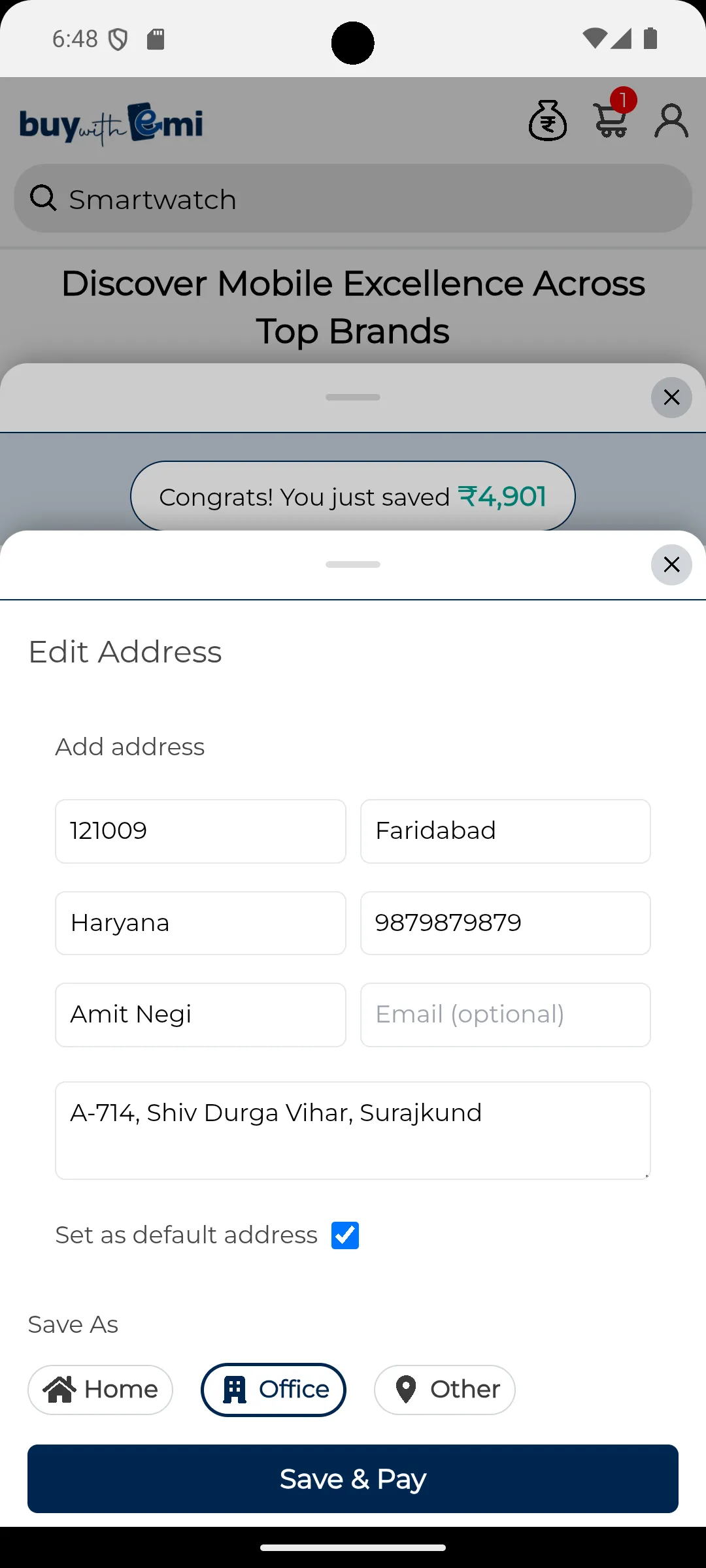Save address as Home
The image size is (706, 1568).
coord(100,1390)
